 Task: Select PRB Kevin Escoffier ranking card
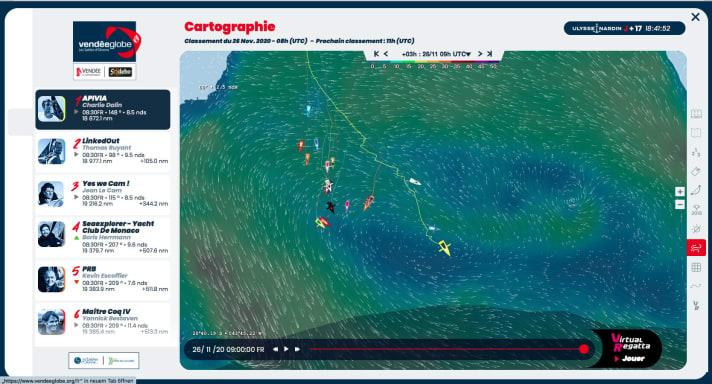tap(103, 279)
